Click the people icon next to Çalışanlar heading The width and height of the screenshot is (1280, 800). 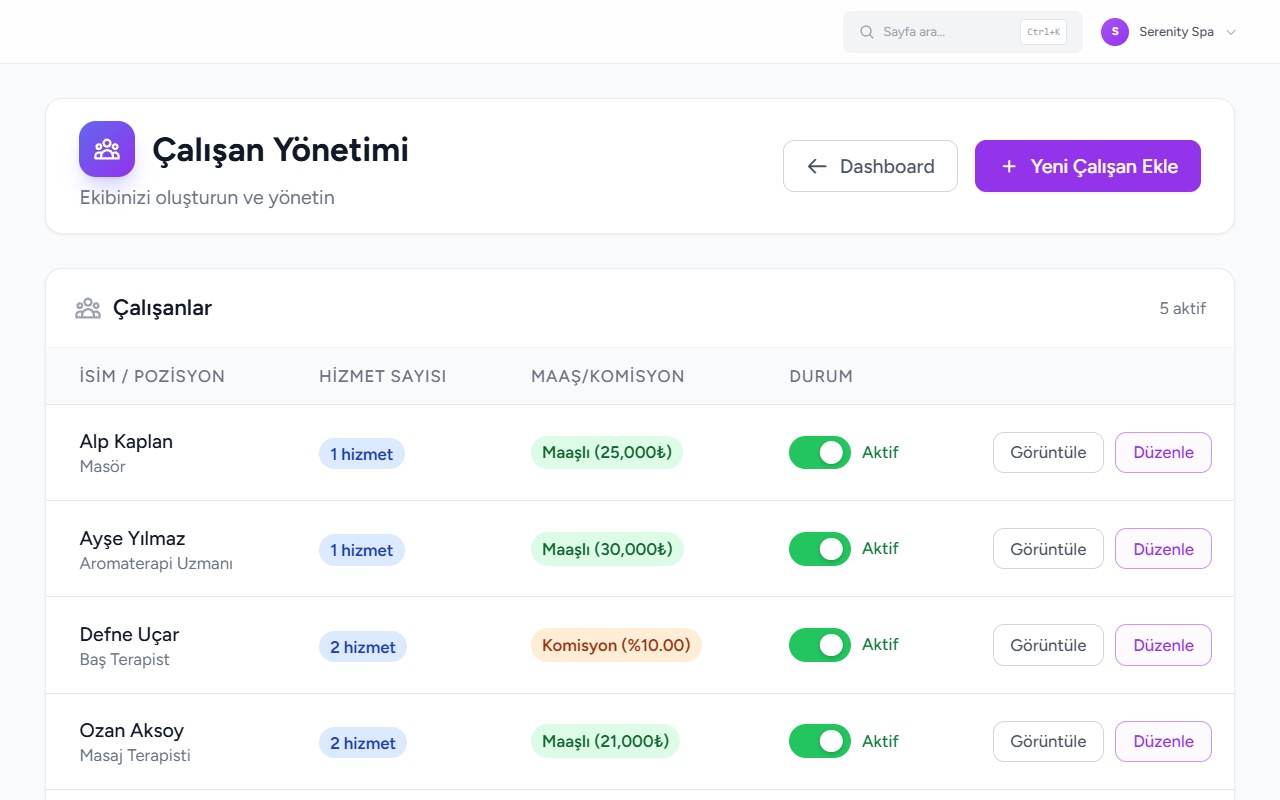[x=88, y=308]
